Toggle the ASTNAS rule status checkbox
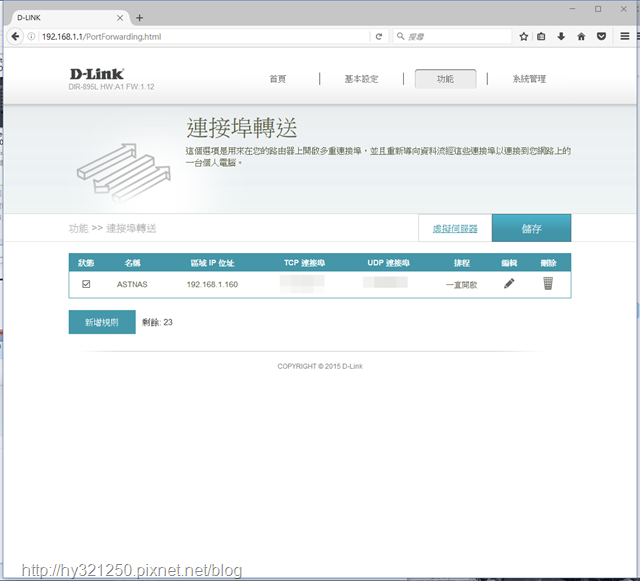The width and height of the screenshot is (640, 581). click(86, 284)
